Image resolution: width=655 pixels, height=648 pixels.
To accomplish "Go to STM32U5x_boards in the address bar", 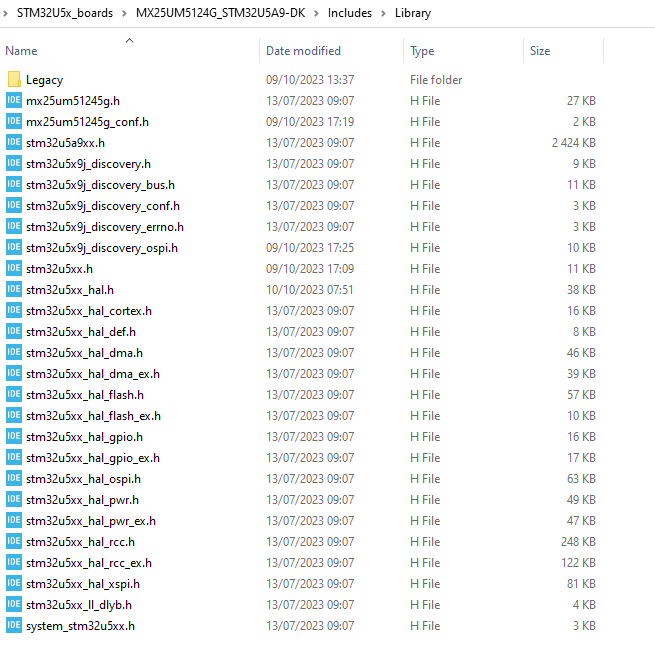I will point(65,13).
